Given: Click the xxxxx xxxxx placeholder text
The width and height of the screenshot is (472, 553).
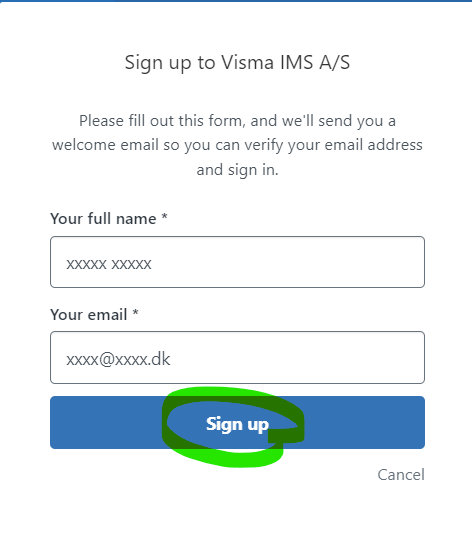Looking at the screenshot, I should (x=109, y=264).
